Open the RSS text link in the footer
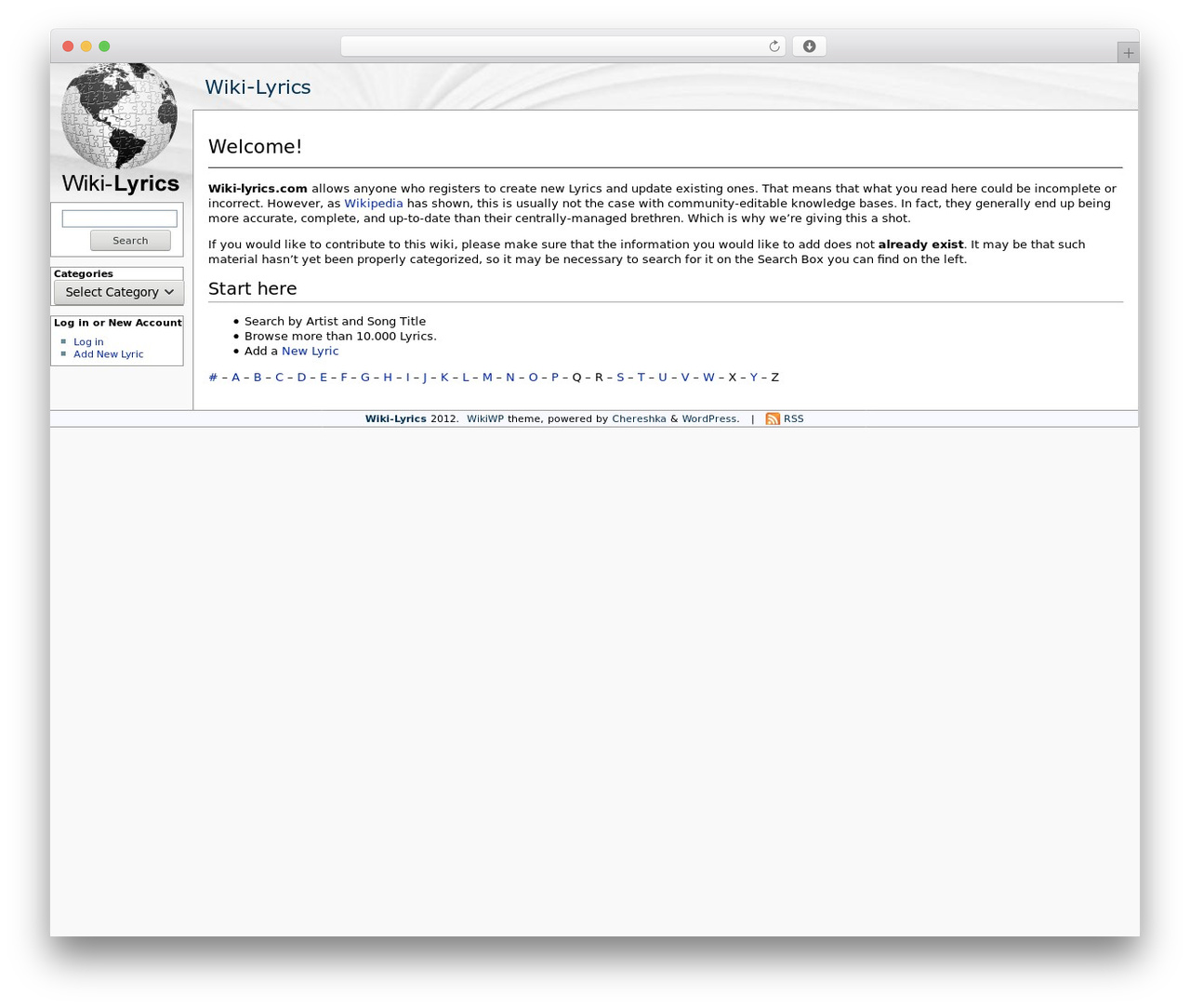 click(x=793, y=419)
